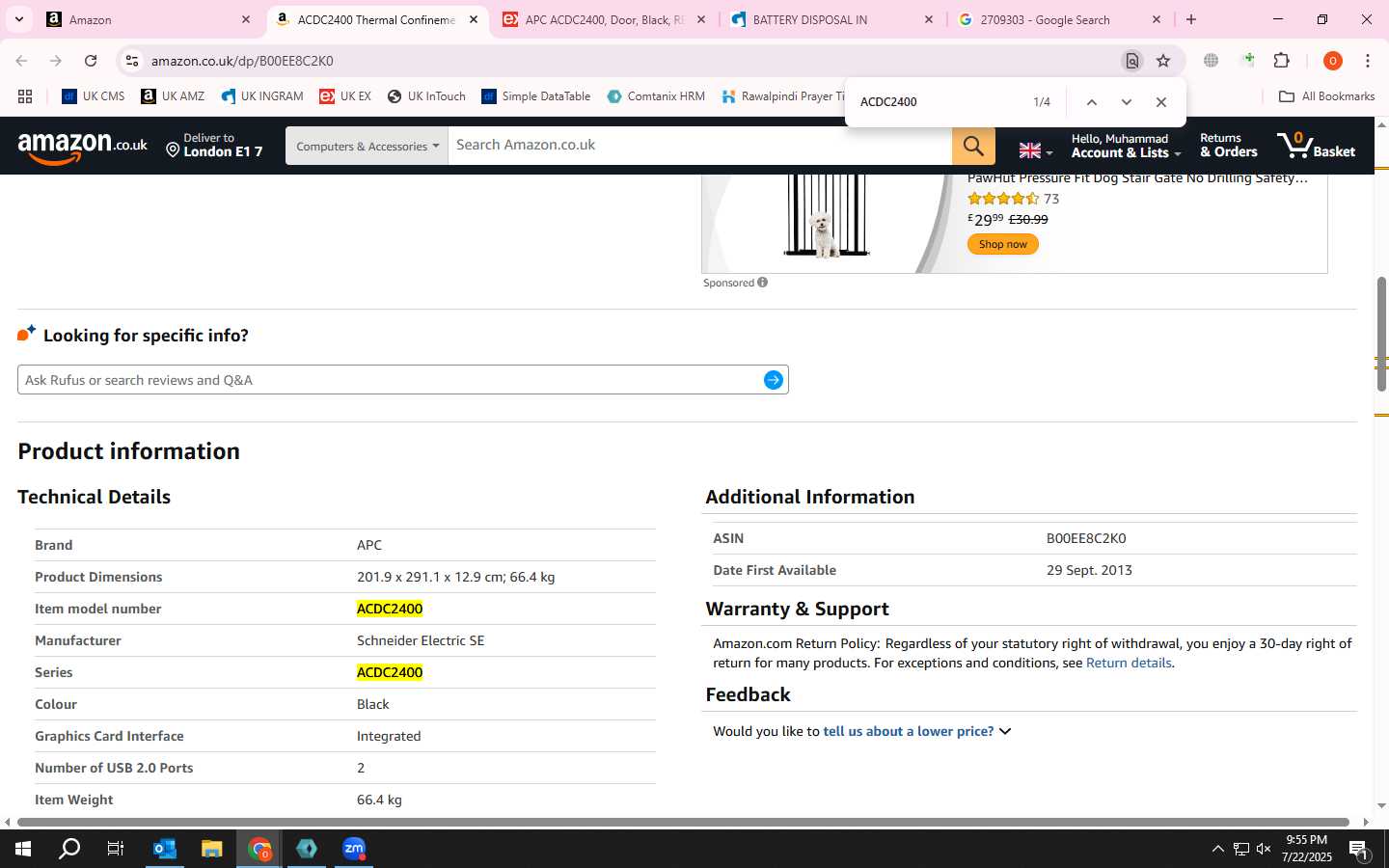Open Zoom from the taskbar
Viewport: 1389px width, 868px height.
(354, 849)
